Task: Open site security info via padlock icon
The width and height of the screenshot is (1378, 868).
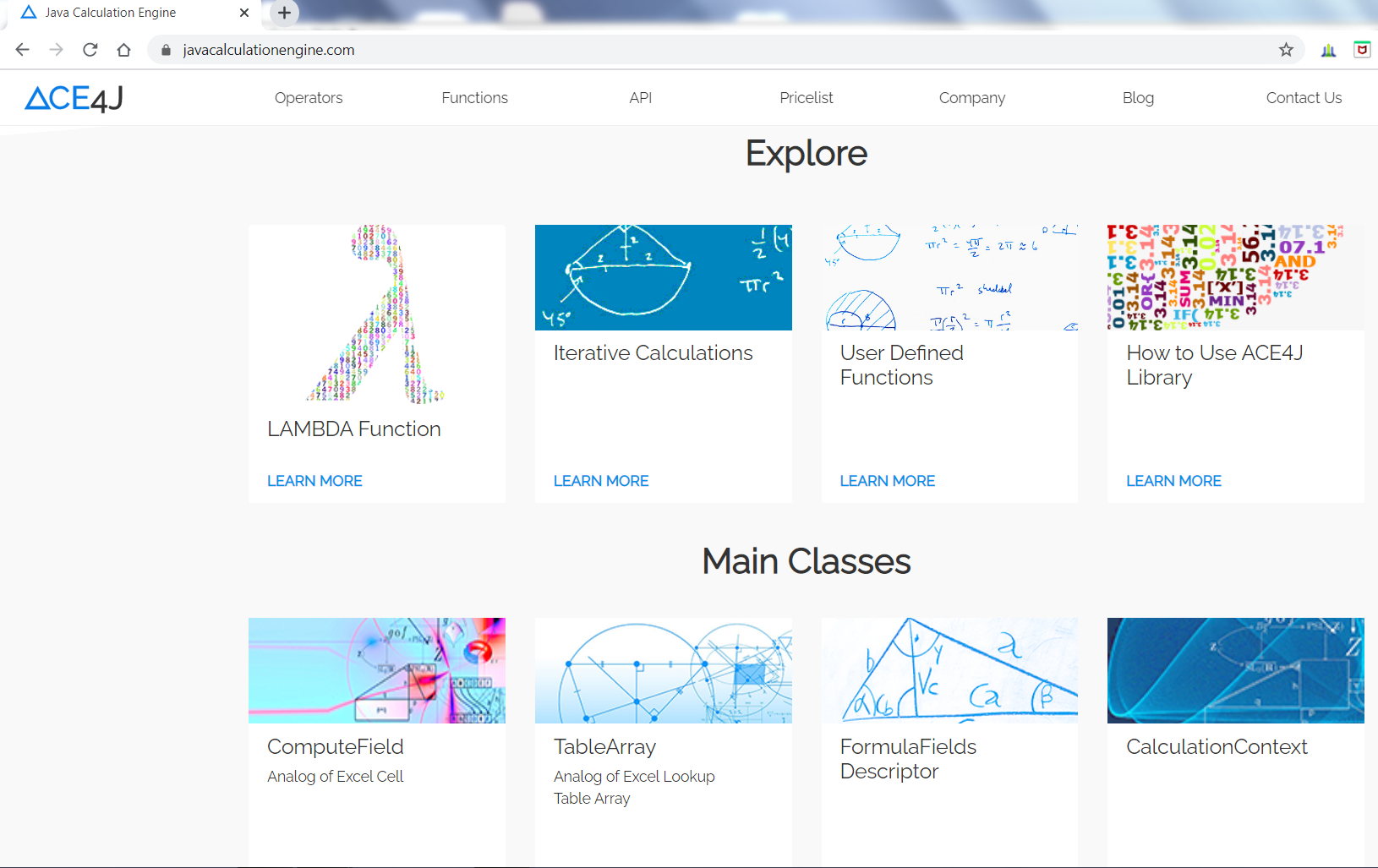Action: pos(166,50)
